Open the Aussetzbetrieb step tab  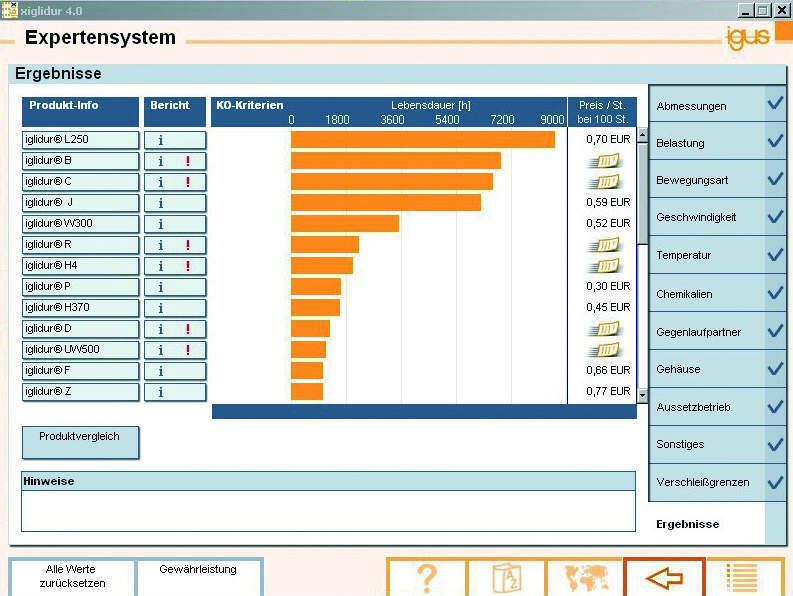pyautogui.click(x=717, y=407)
